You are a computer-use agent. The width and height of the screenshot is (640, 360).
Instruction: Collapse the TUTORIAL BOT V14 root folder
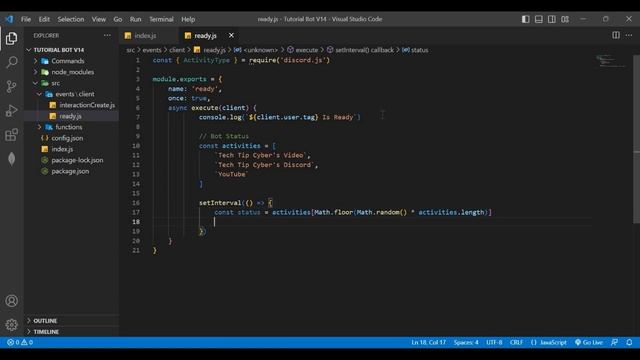pyautogui.click(x=71, y=50)
